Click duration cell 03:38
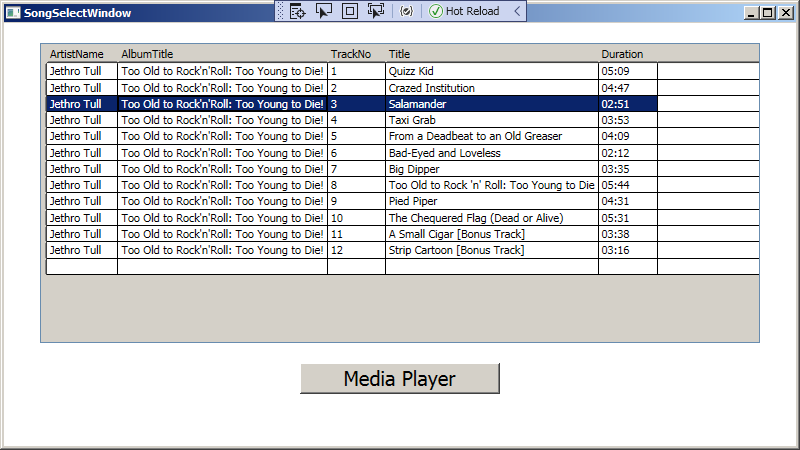 point(628,234)
